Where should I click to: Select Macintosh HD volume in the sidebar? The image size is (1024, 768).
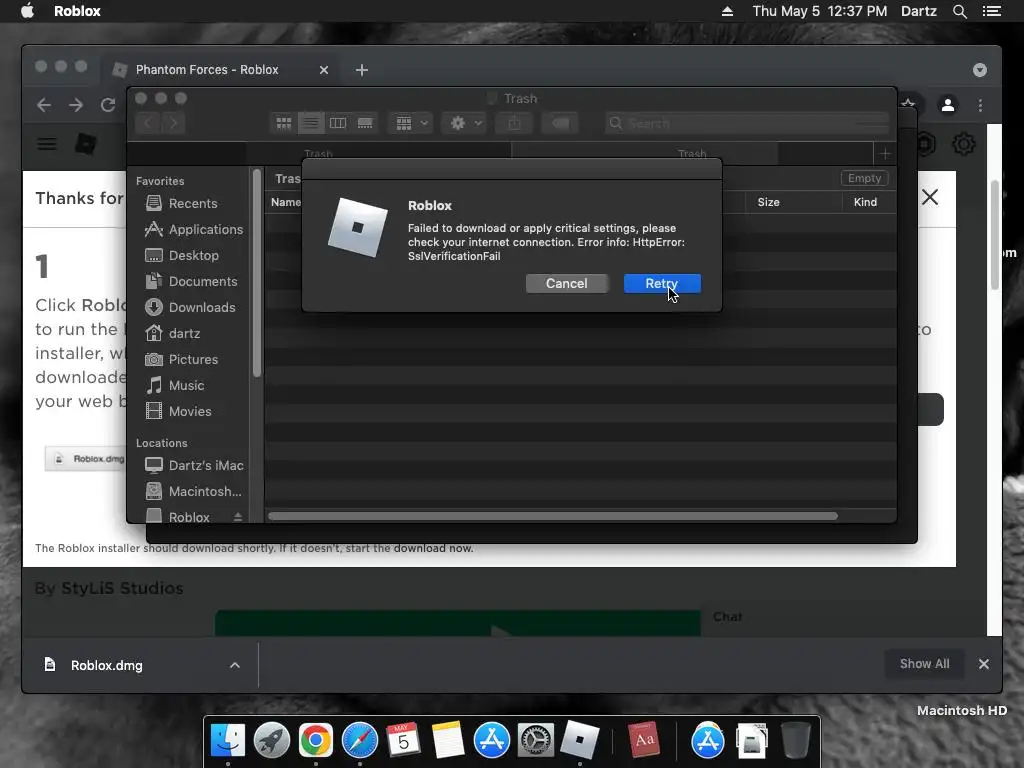click(193, 492)
